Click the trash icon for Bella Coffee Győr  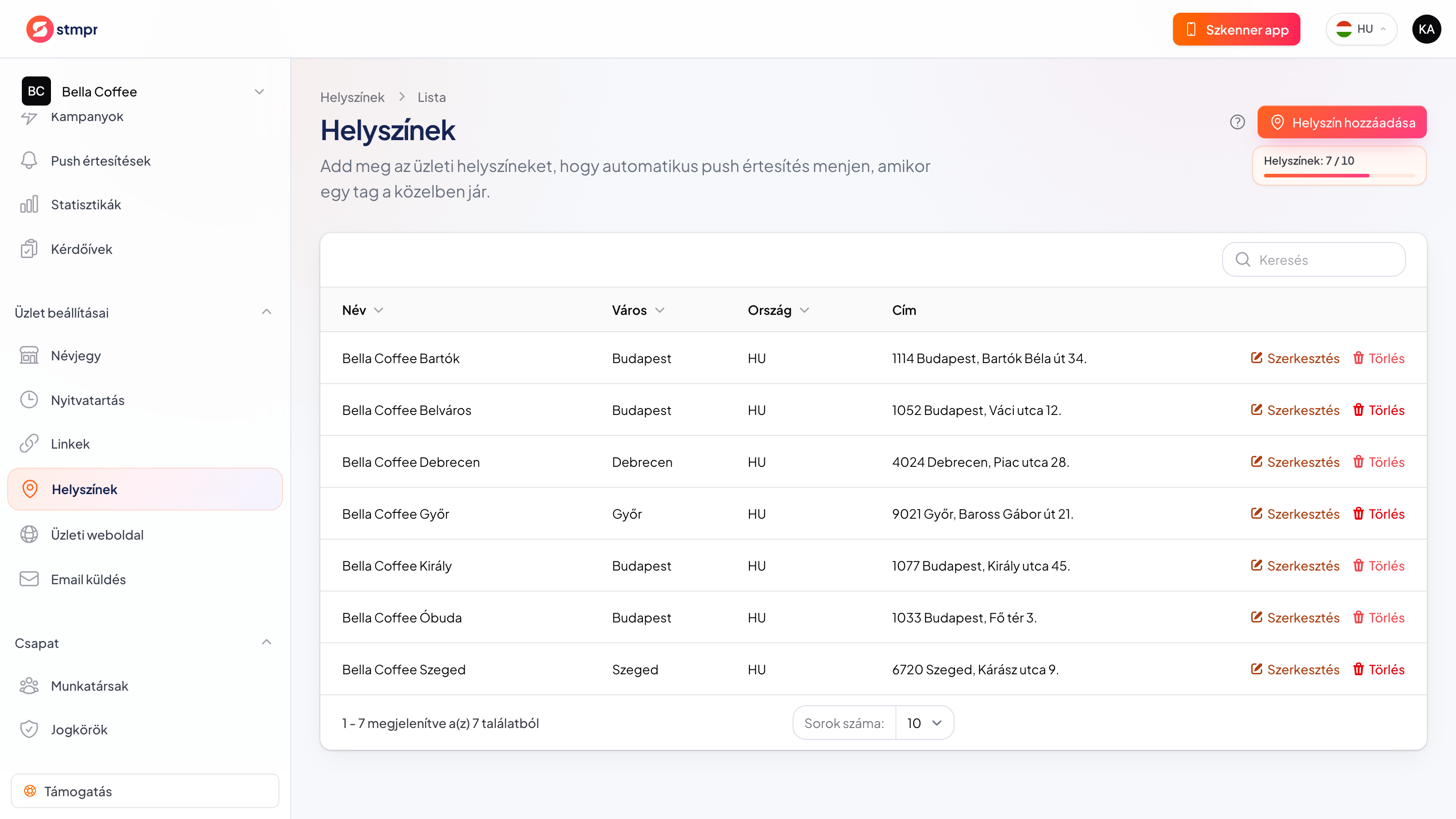(x=1358, y=514)
